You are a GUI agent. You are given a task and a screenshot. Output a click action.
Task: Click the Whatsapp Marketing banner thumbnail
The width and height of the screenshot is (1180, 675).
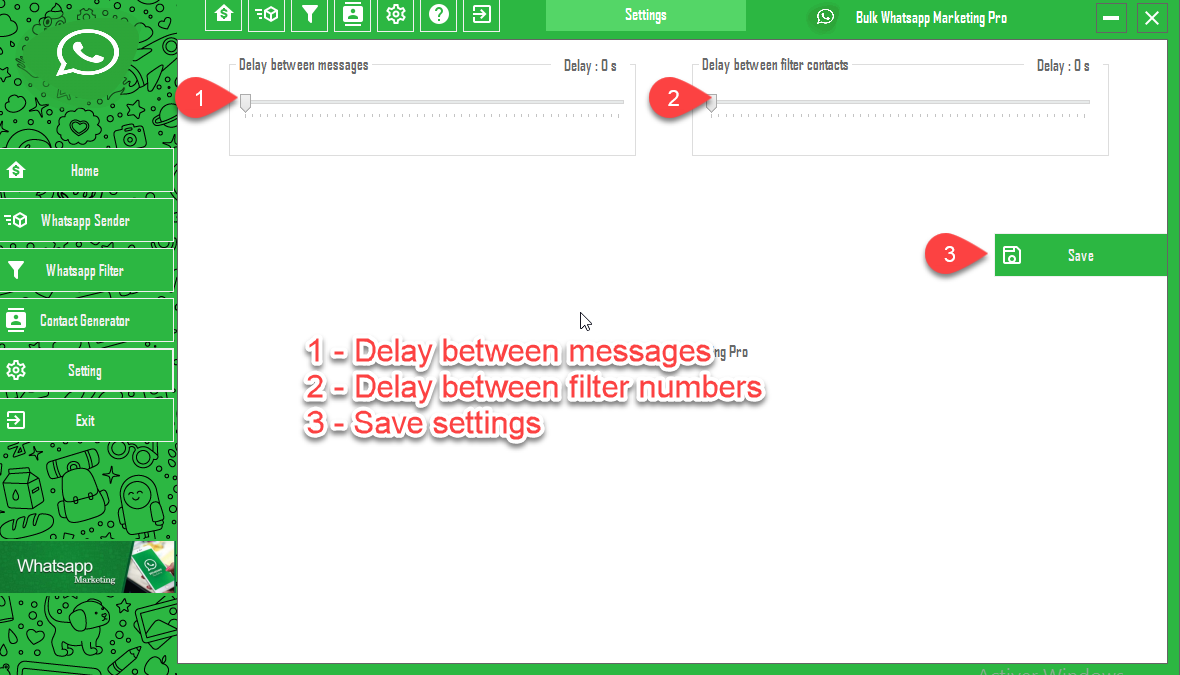87,567
